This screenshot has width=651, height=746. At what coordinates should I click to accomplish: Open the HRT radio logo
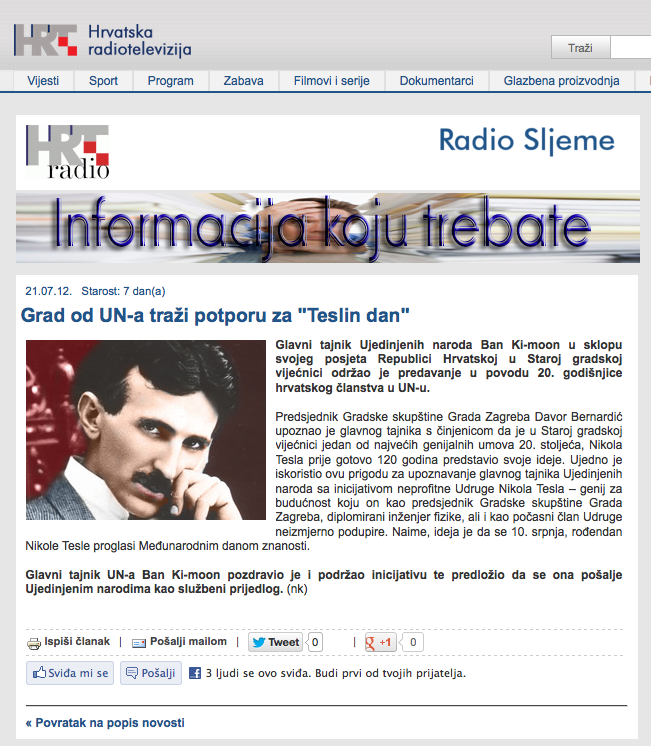pos(68,152)
